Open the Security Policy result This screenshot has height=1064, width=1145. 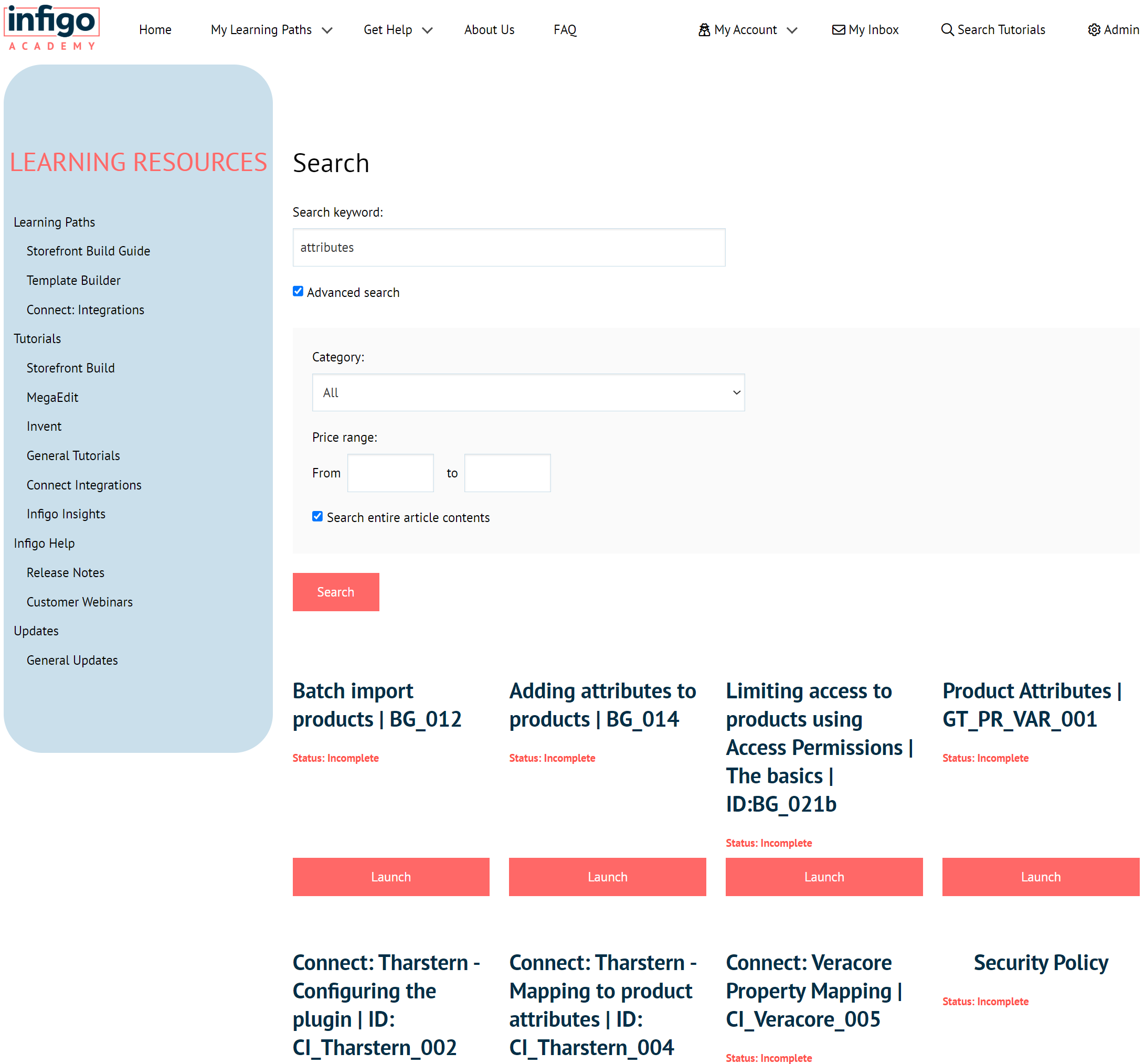1041,963
